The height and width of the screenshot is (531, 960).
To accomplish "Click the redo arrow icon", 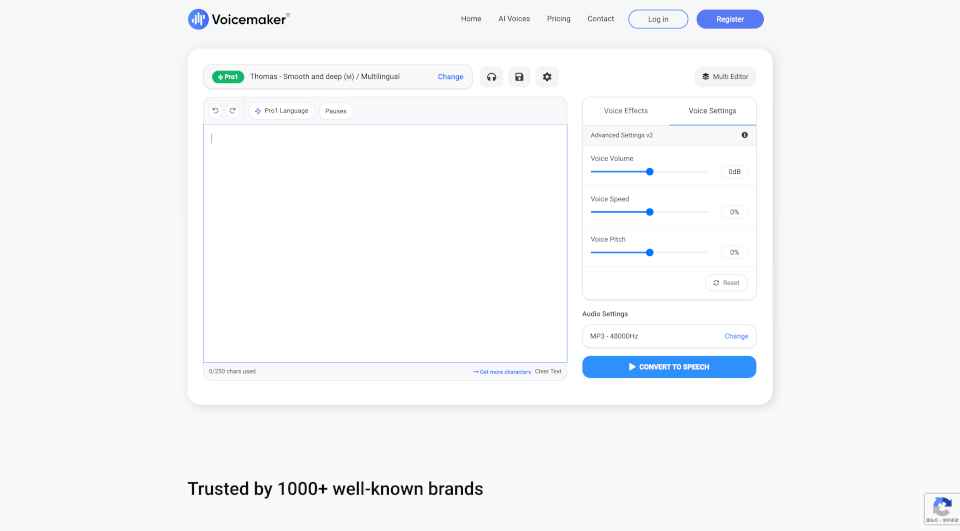I will (x=232, y=111).
